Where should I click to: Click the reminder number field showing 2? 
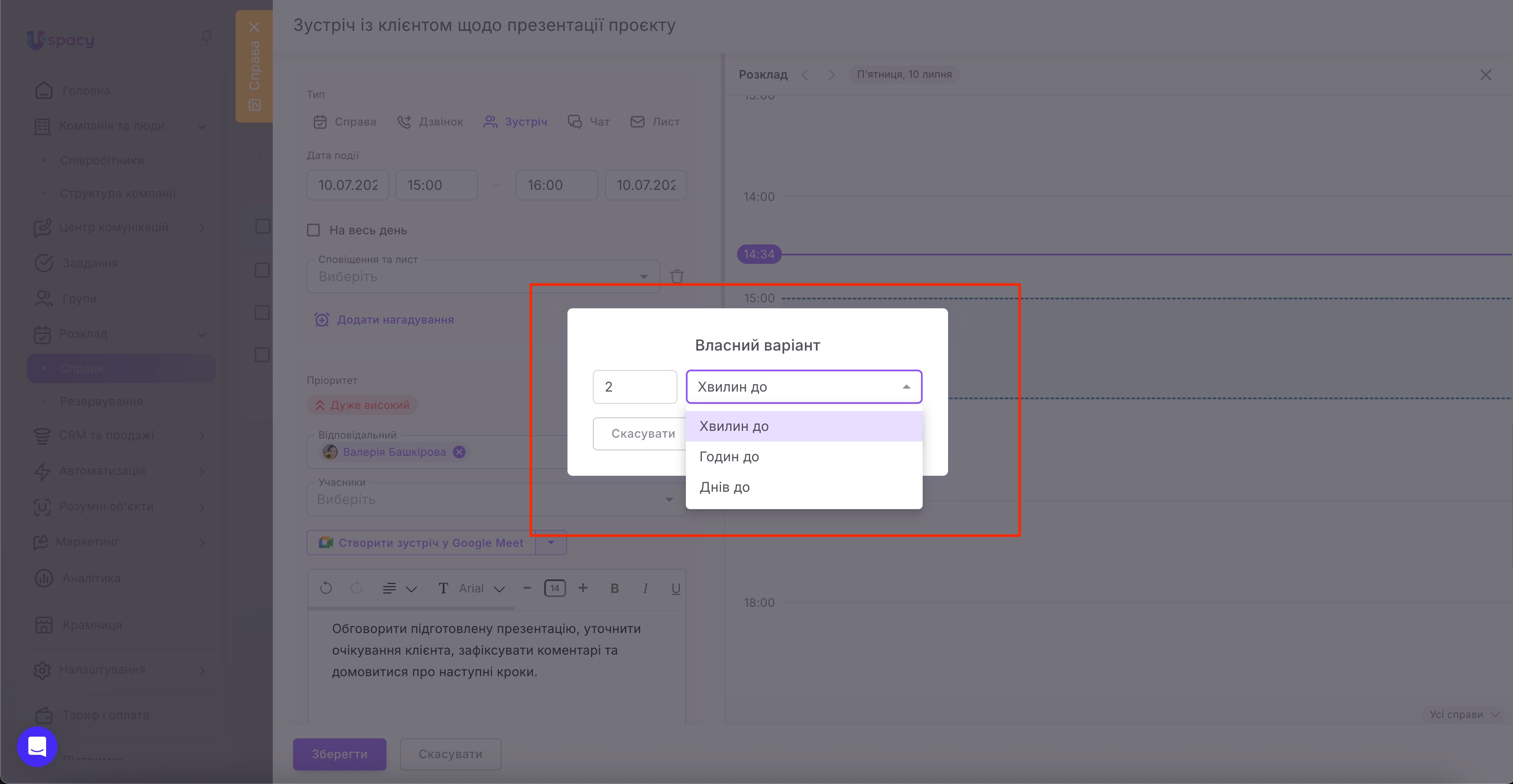coord(634,387)
